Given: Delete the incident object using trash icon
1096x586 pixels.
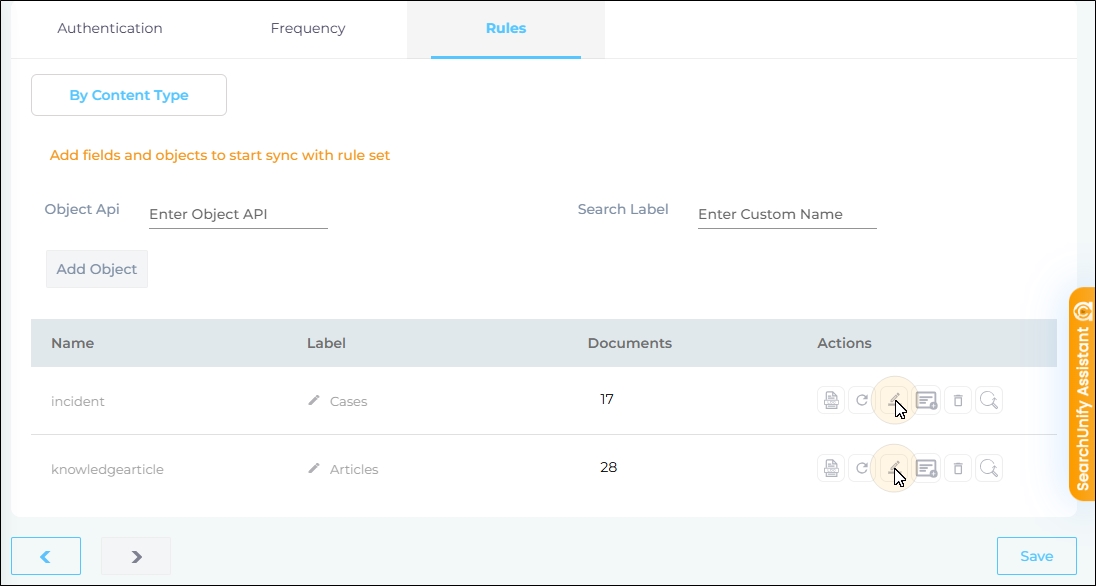Looking at the screenshot, I should [958, 401].
